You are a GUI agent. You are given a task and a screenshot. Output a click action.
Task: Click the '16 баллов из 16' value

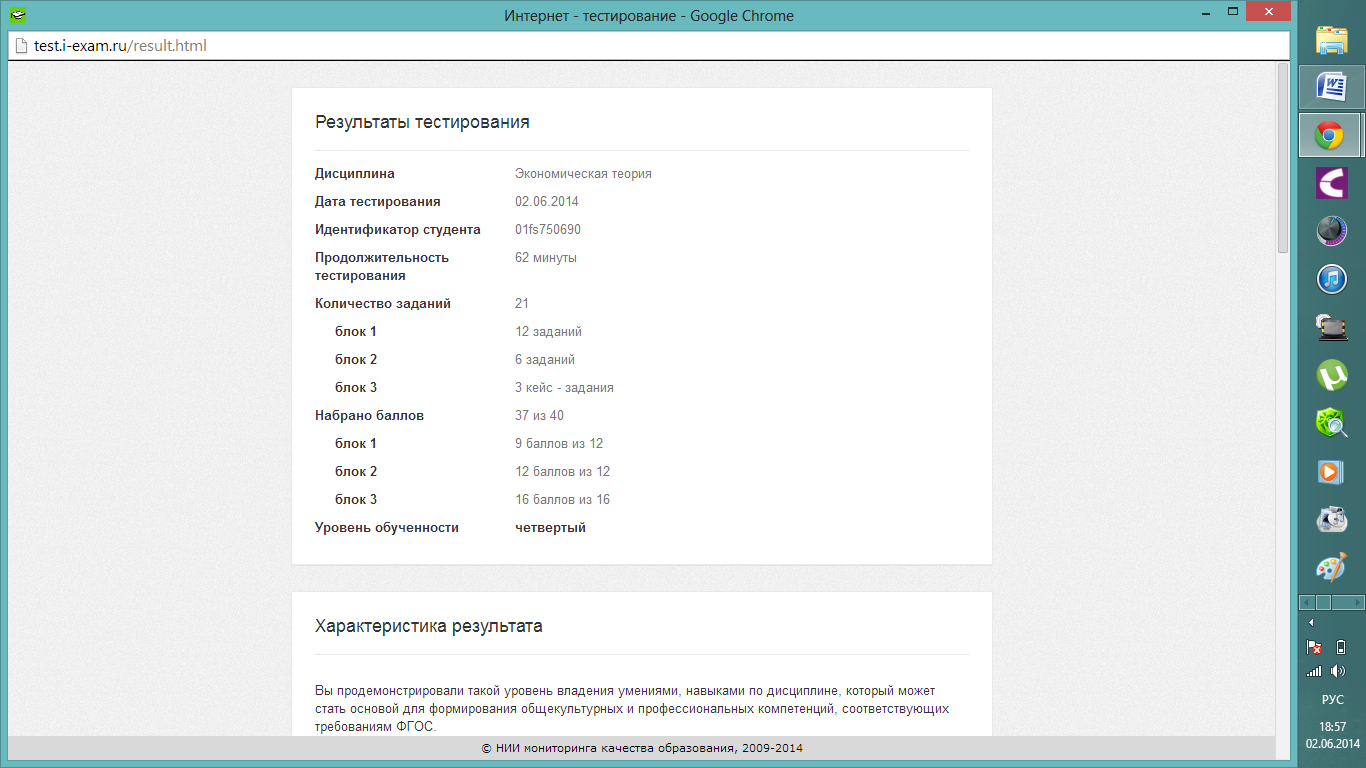[562, 500]
